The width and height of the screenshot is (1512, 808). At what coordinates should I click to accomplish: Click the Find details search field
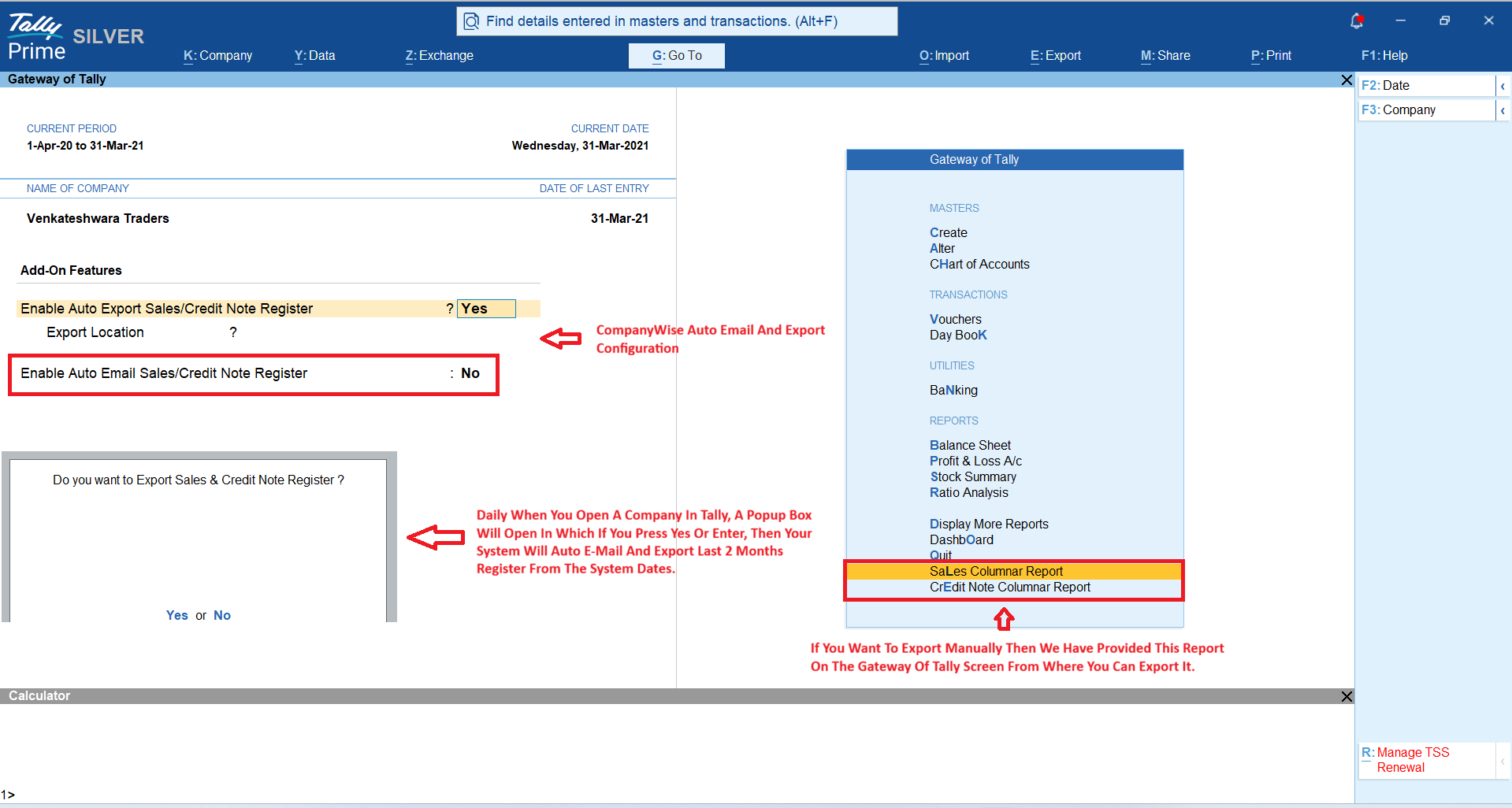click(677, 21)
